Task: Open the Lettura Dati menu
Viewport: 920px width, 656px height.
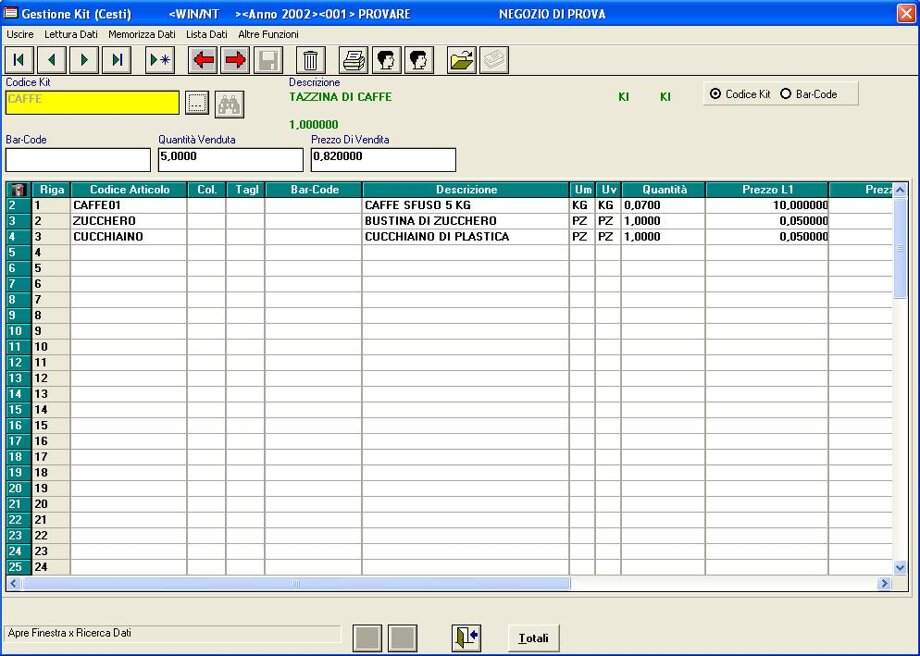Action: click(71, 34)
